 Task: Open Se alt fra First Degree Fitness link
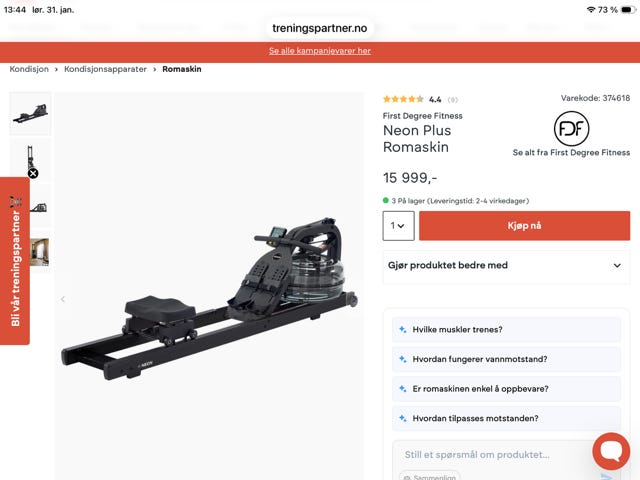(x=571, y=152)
